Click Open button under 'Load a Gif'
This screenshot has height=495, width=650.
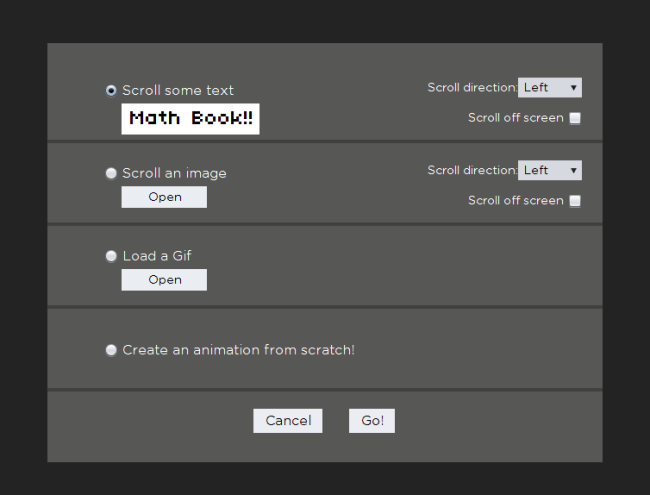164,280
